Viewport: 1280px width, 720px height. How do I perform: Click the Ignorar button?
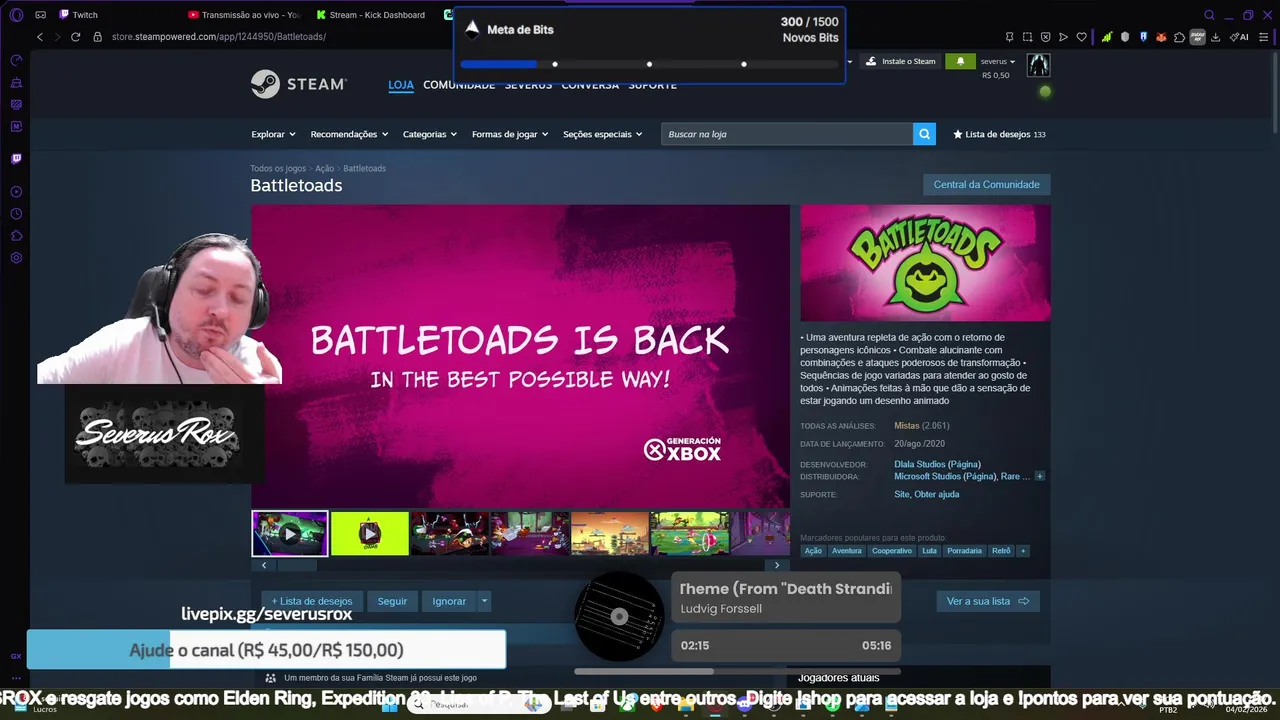(x=449, y=601)
